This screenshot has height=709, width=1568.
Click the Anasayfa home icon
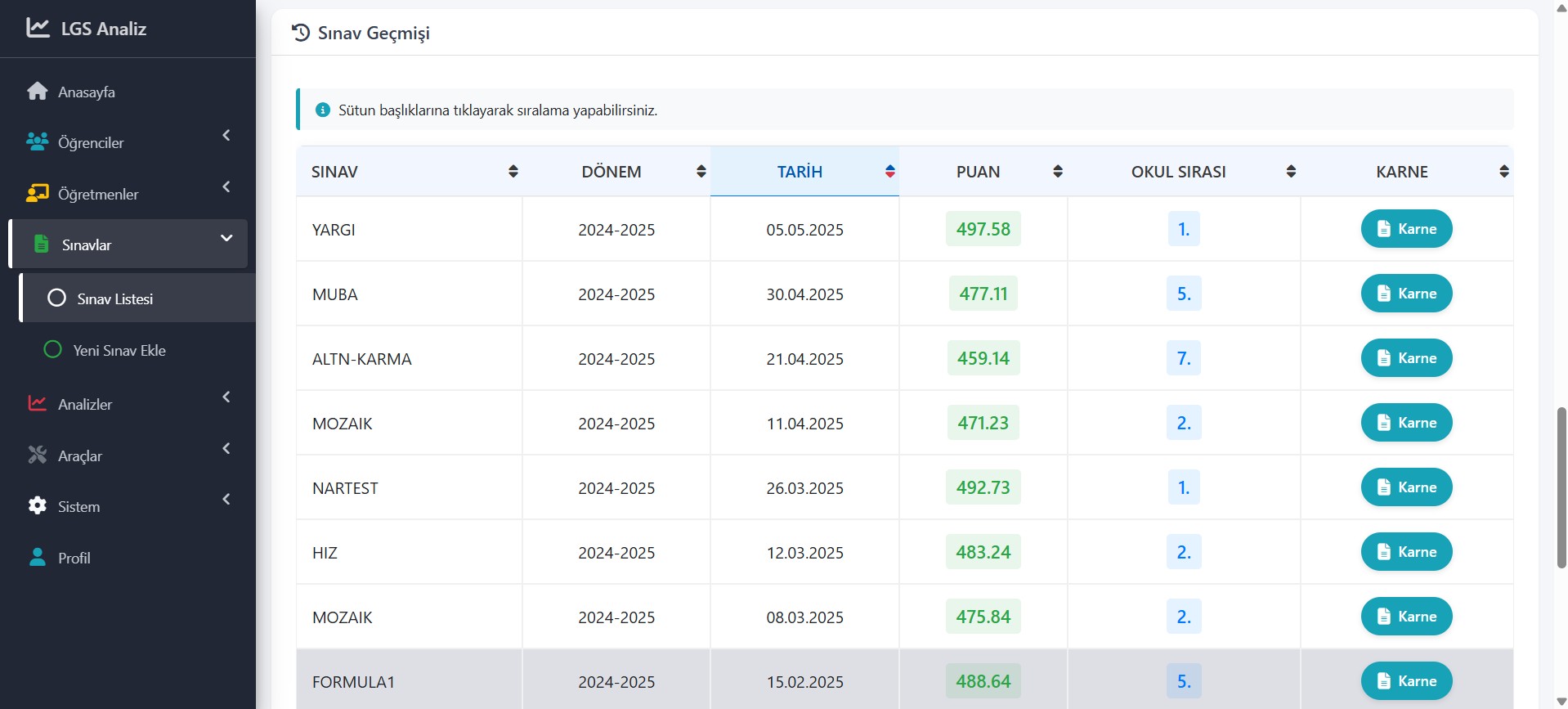pos(38,92)
